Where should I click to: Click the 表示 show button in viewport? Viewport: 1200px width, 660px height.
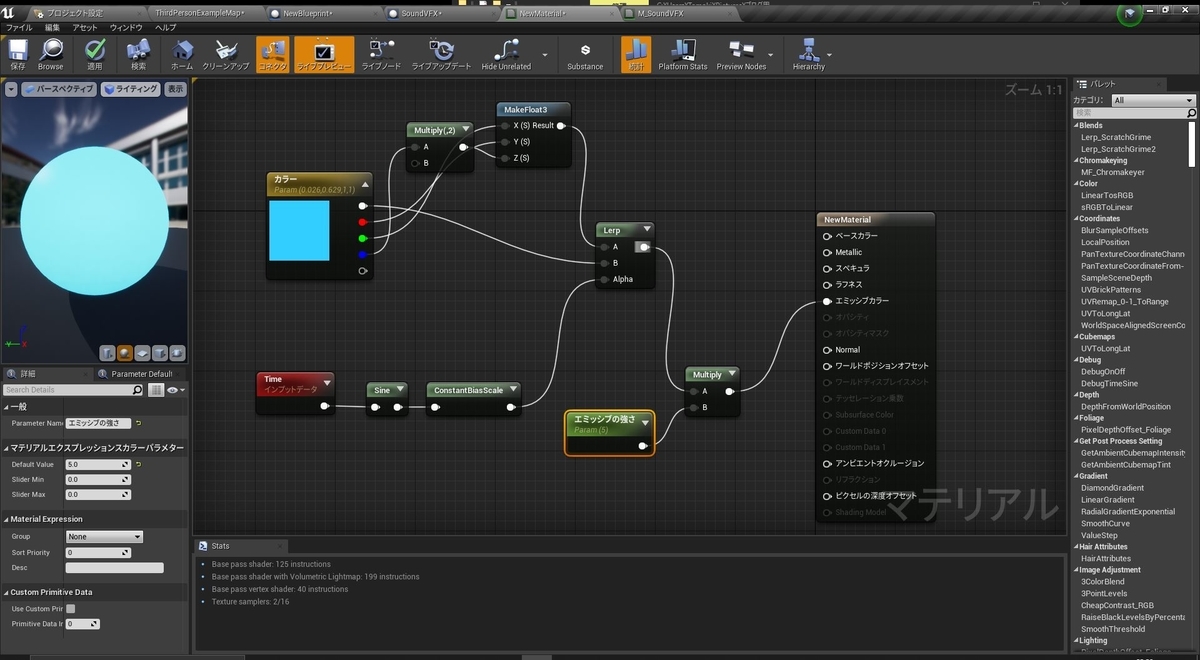coord(175,89)
